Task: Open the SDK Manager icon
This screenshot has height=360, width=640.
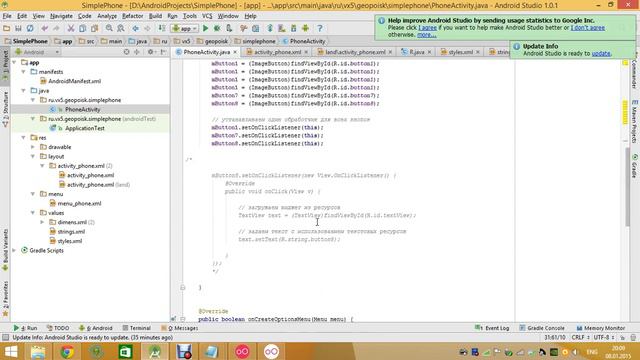Action: pos(293,28)
